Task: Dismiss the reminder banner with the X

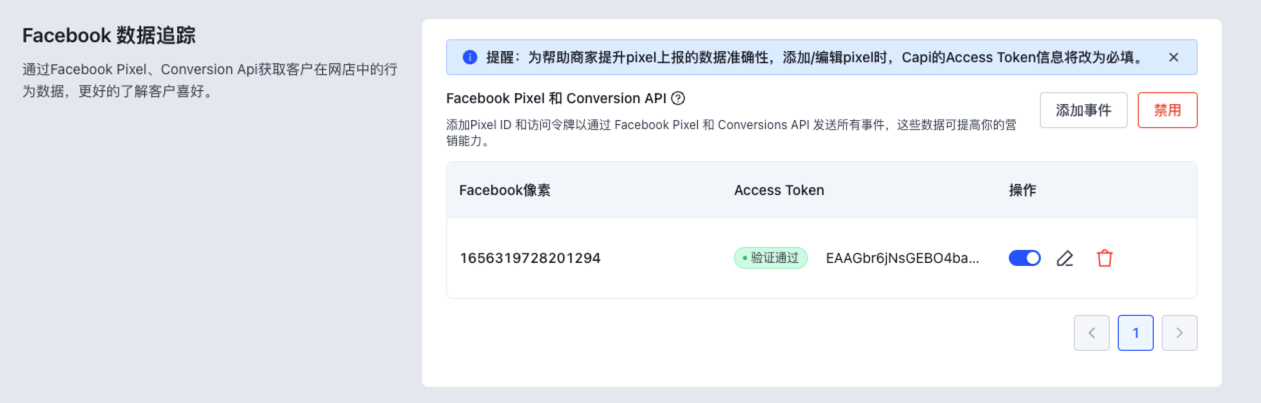Action: point(1174,57)
